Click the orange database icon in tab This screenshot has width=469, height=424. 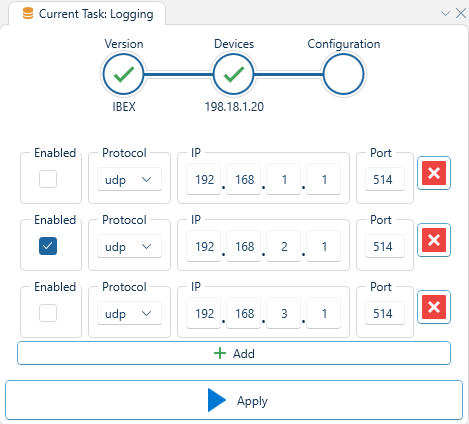click(28, 14)
